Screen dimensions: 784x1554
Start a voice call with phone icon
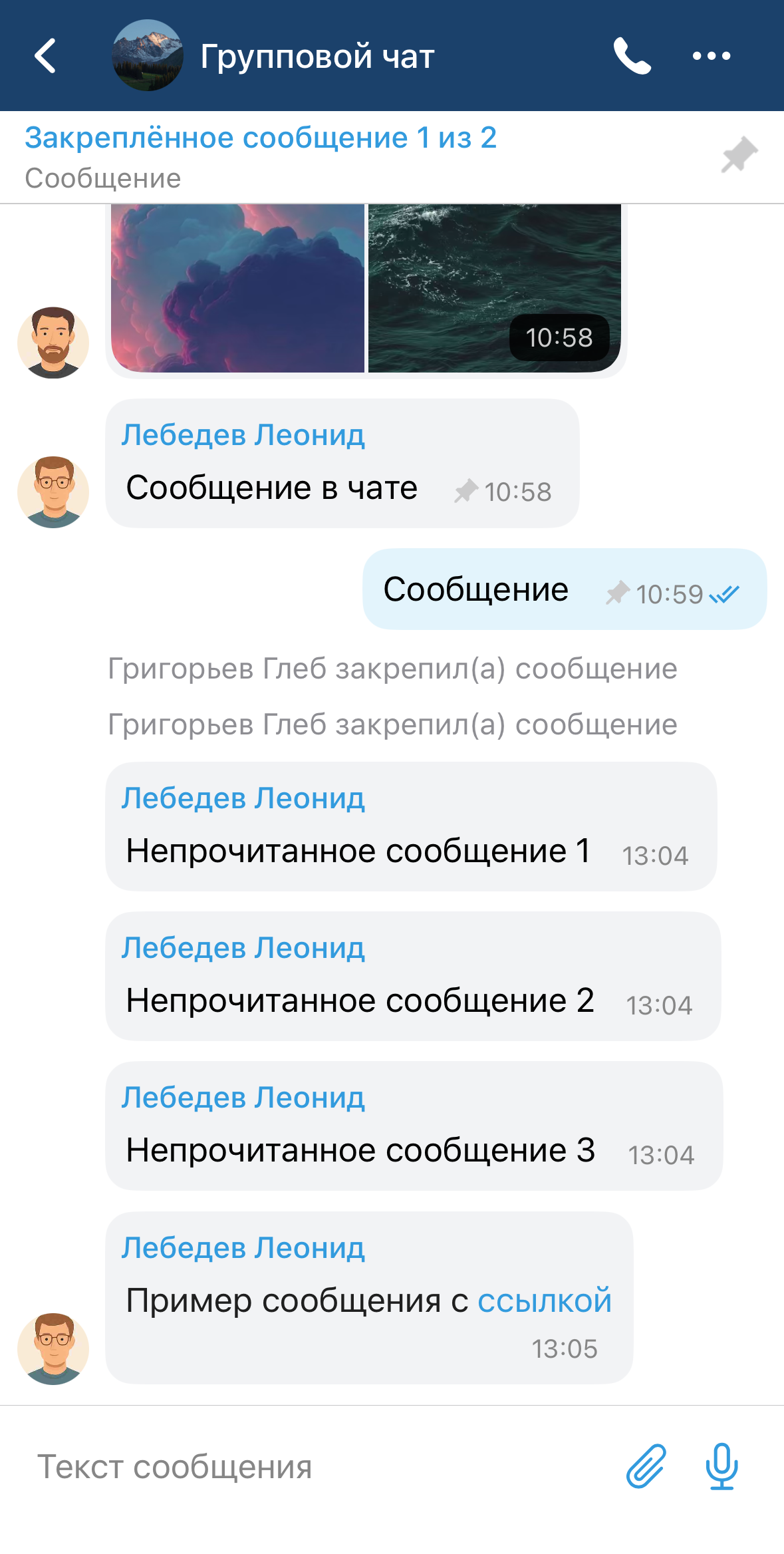(x=631, y=56)
